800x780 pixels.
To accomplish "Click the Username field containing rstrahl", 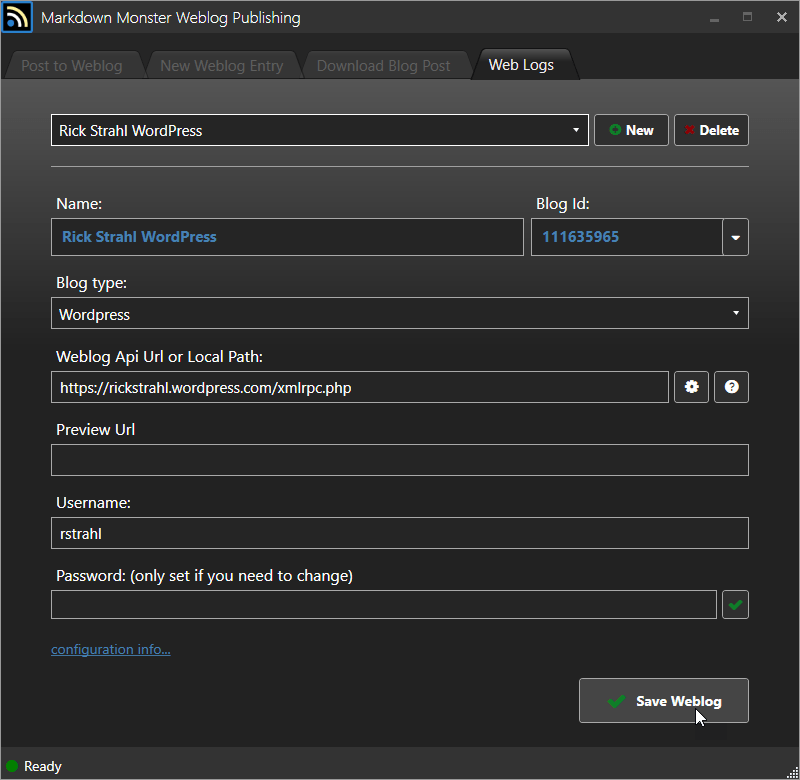I will [399, 533].
